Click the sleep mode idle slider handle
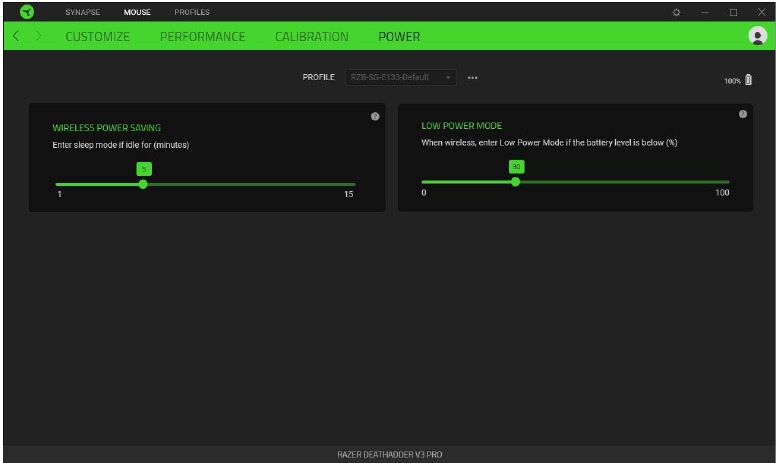776x463 pixels. 143,185
